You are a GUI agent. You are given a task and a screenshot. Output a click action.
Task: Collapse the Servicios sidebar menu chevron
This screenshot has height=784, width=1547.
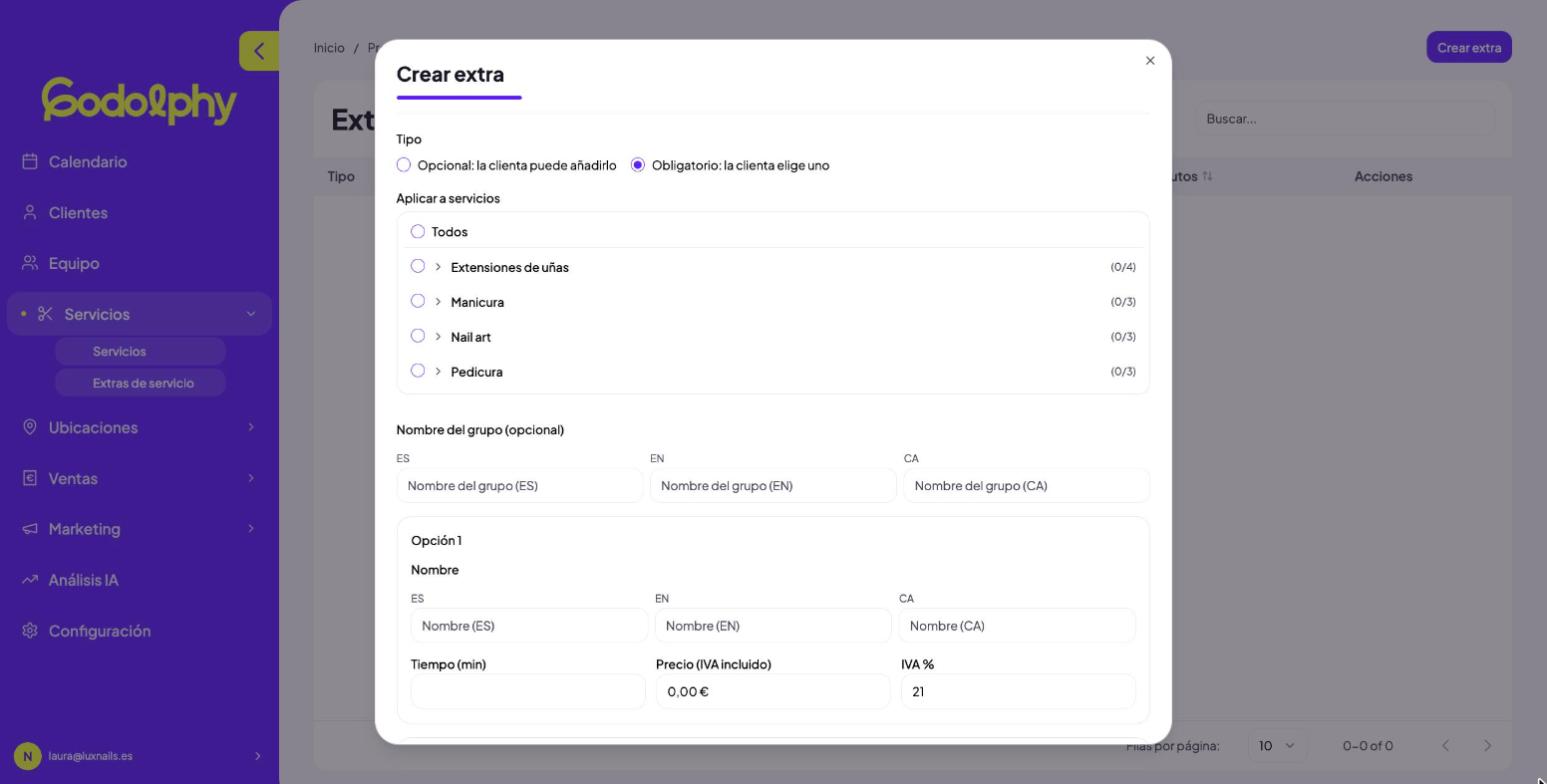(251, 314)
